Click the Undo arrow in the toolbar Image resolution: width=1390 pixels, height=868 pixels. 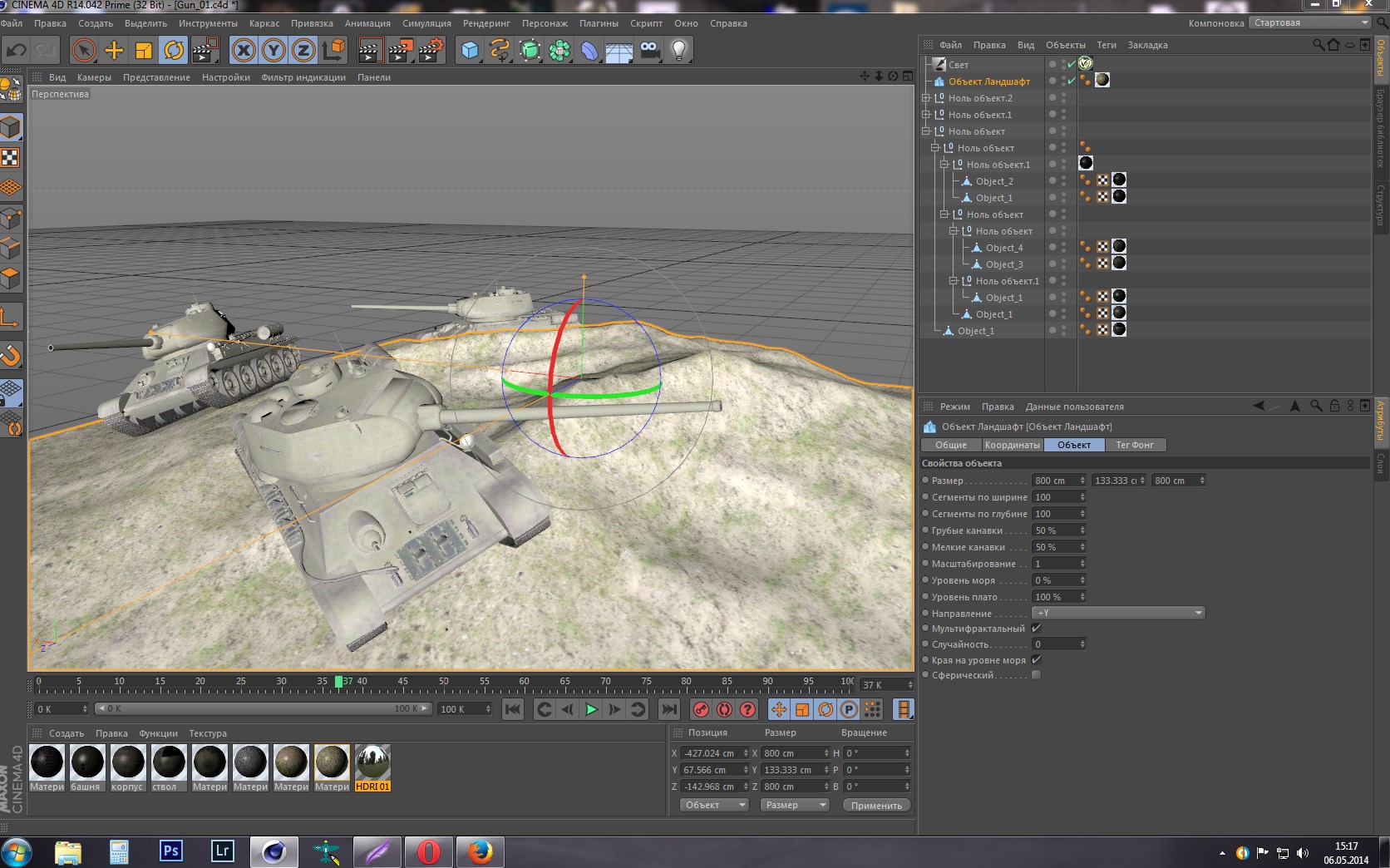[16, 51]
